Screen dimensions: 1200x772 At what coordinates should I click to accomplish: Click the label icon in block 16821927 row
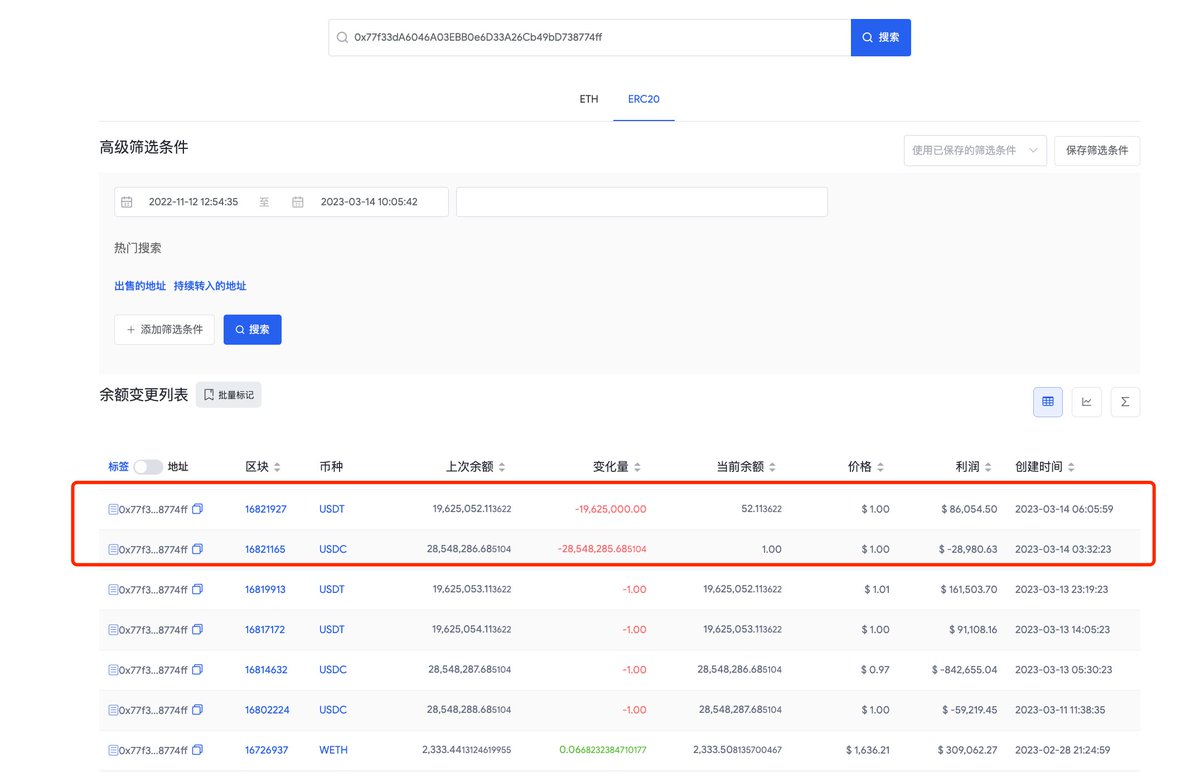(113, 509)
